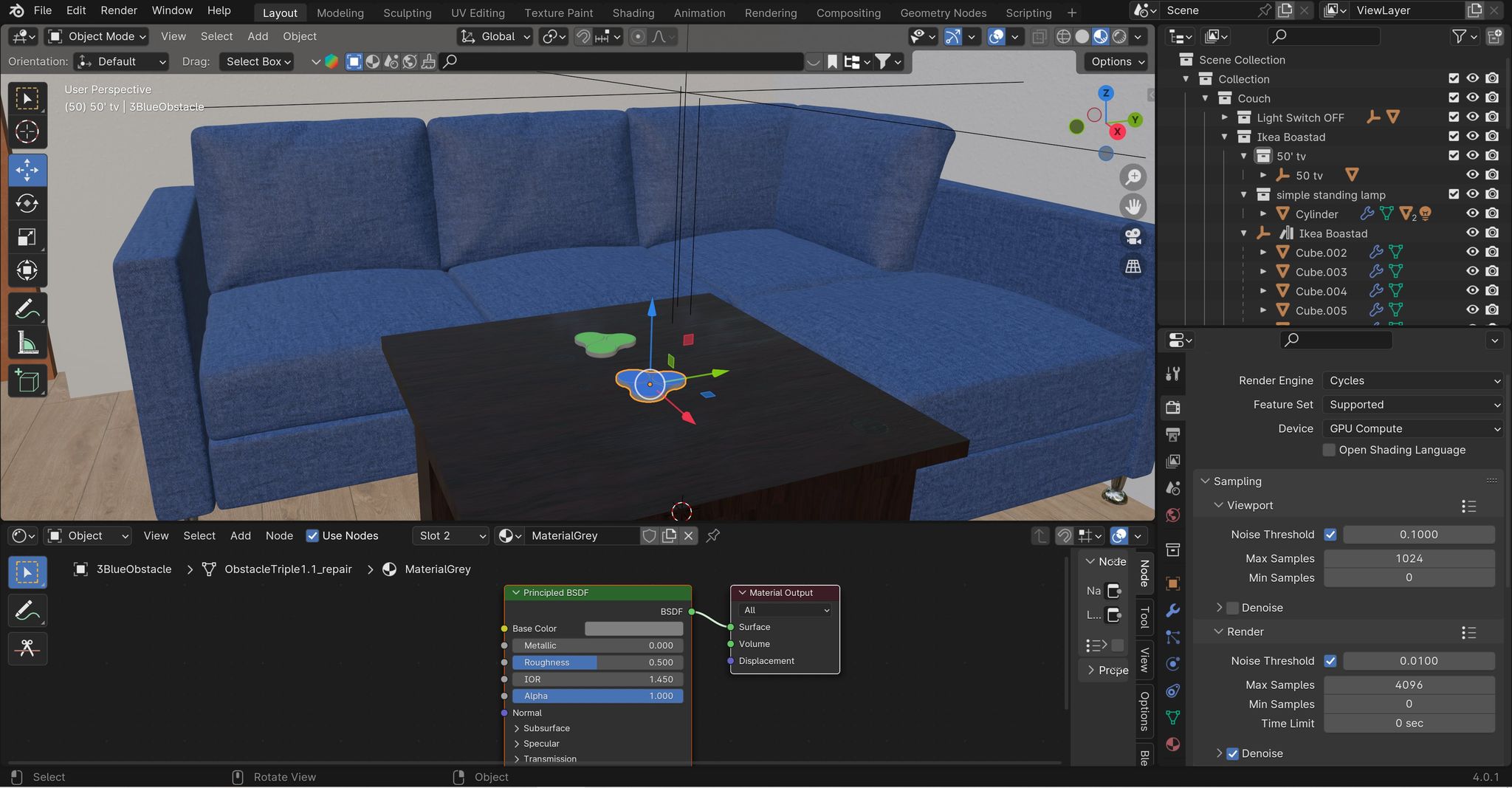Pick the Measure tool
The image size is (1512, 788).
point(27,343)
